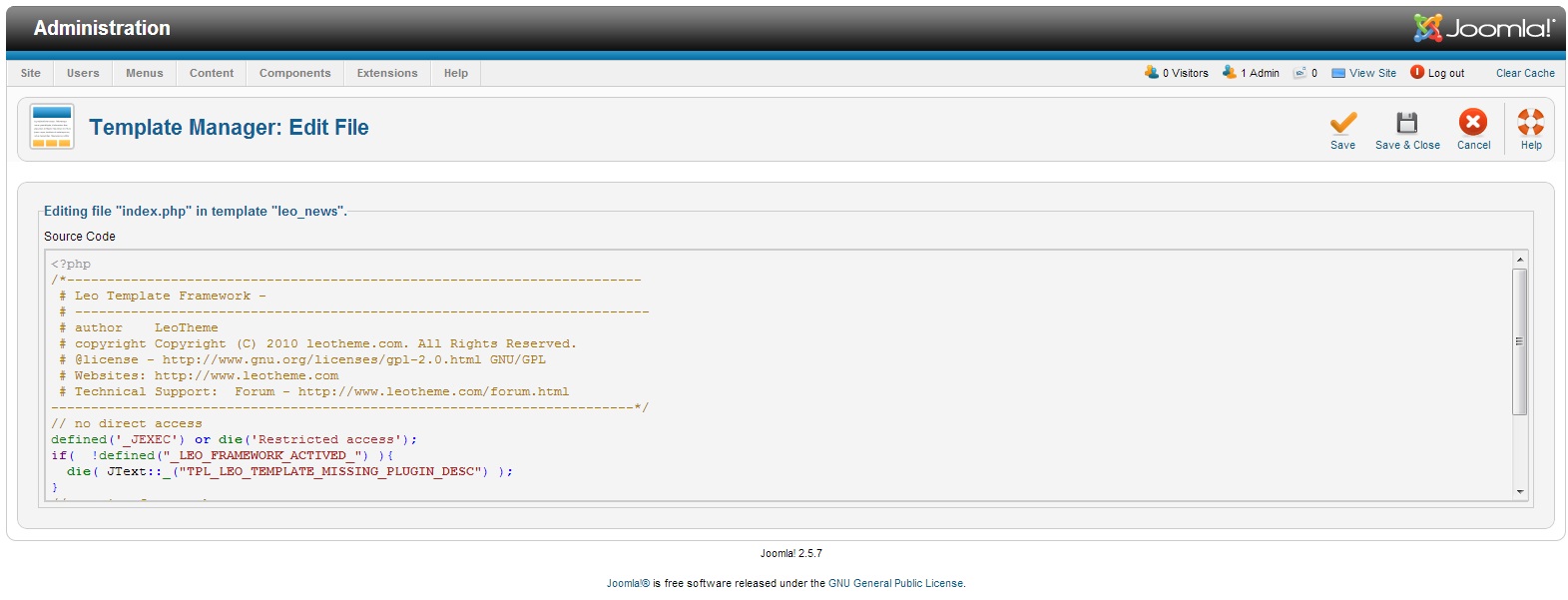
Task: Click the Save & Close label
Action: pyautogui.click(x=1407, y=145)
